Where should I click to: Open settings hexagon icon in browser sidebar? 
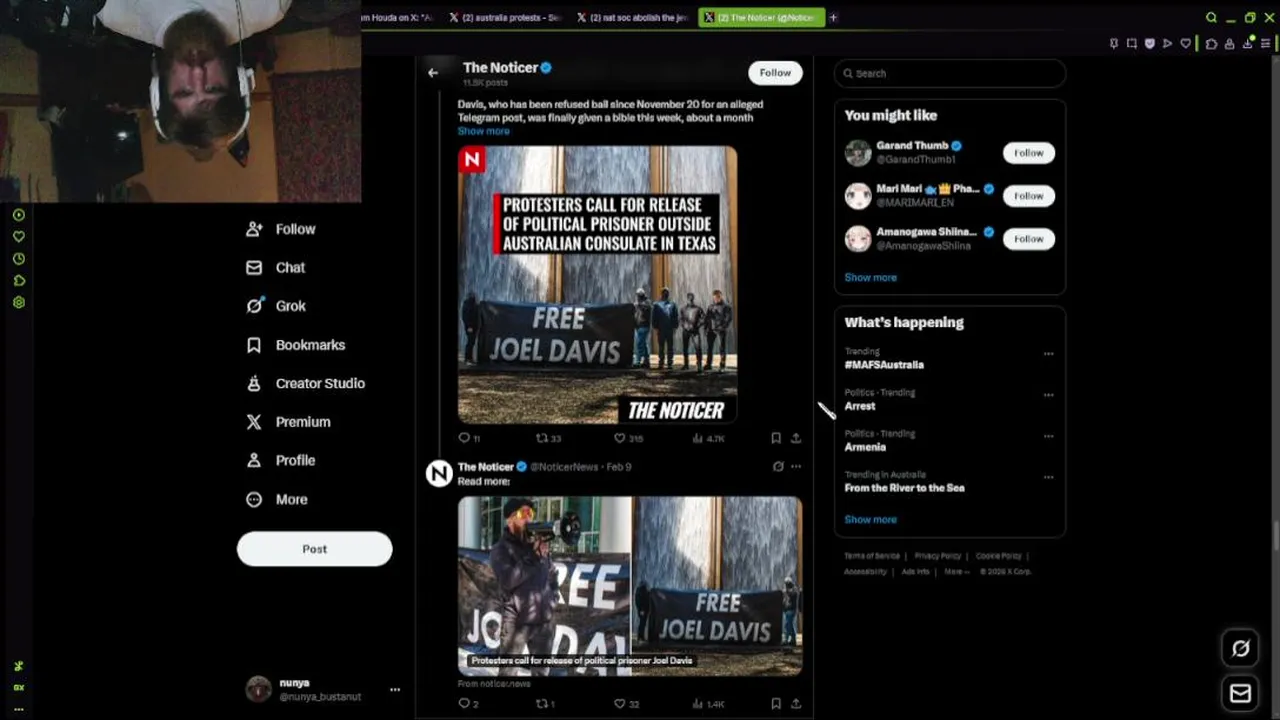[19, 303]
